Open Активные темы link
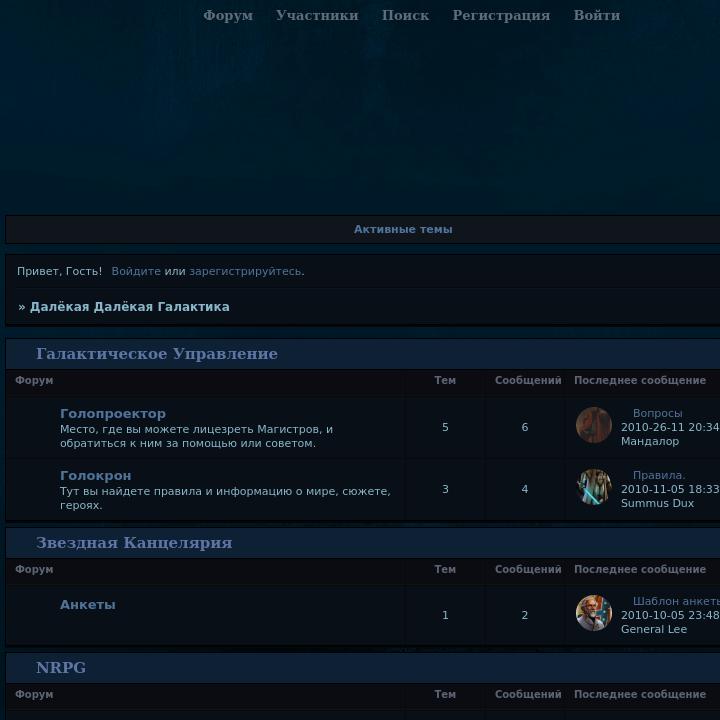This screenshot has height=720, width=720. (403, 229)
